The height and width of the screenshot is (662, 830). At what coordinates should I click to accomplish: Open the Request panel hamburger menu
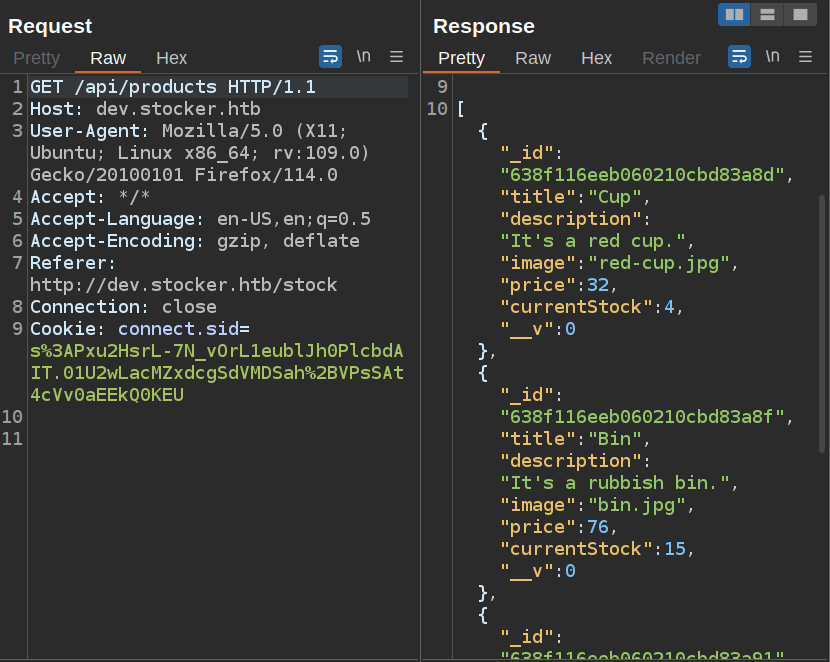[397, 57]
